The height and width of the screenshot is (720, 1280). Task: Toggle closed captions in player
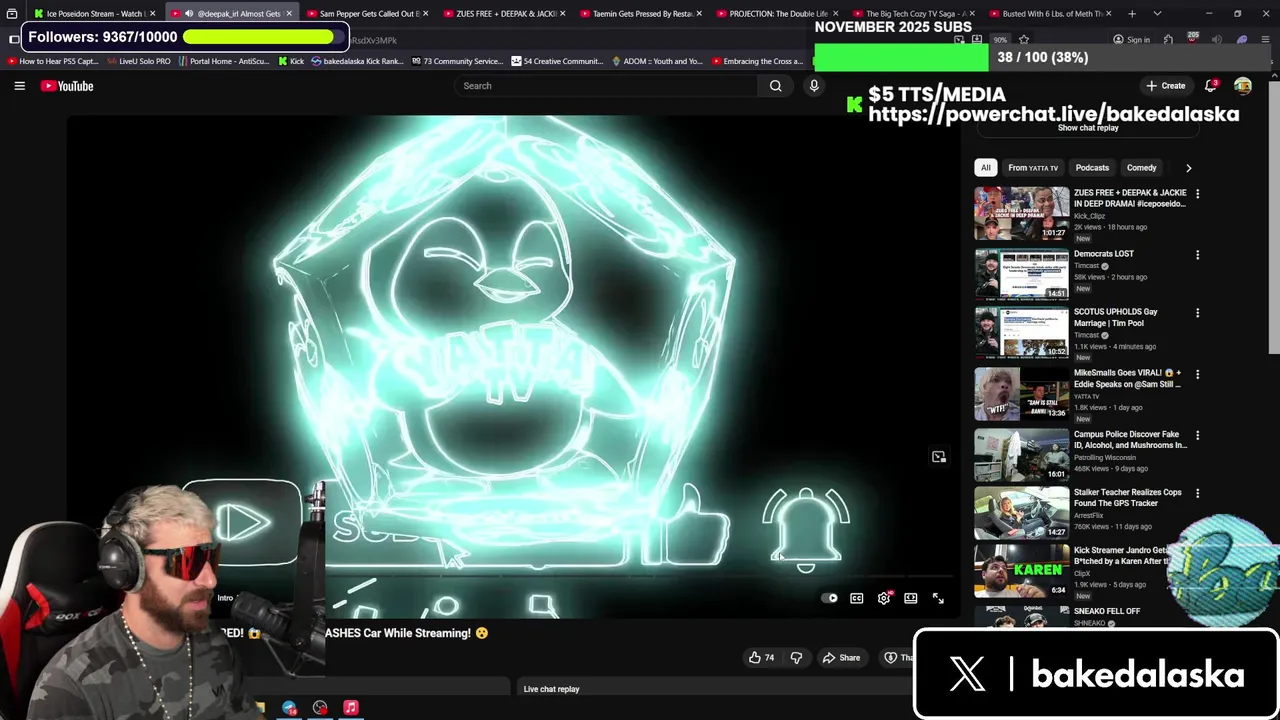coord(857,598)
